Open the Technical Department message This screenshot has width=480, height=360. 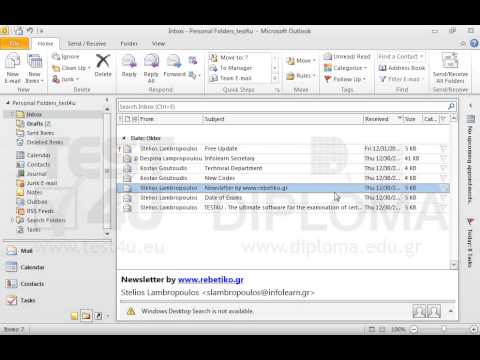click(283, 168)
